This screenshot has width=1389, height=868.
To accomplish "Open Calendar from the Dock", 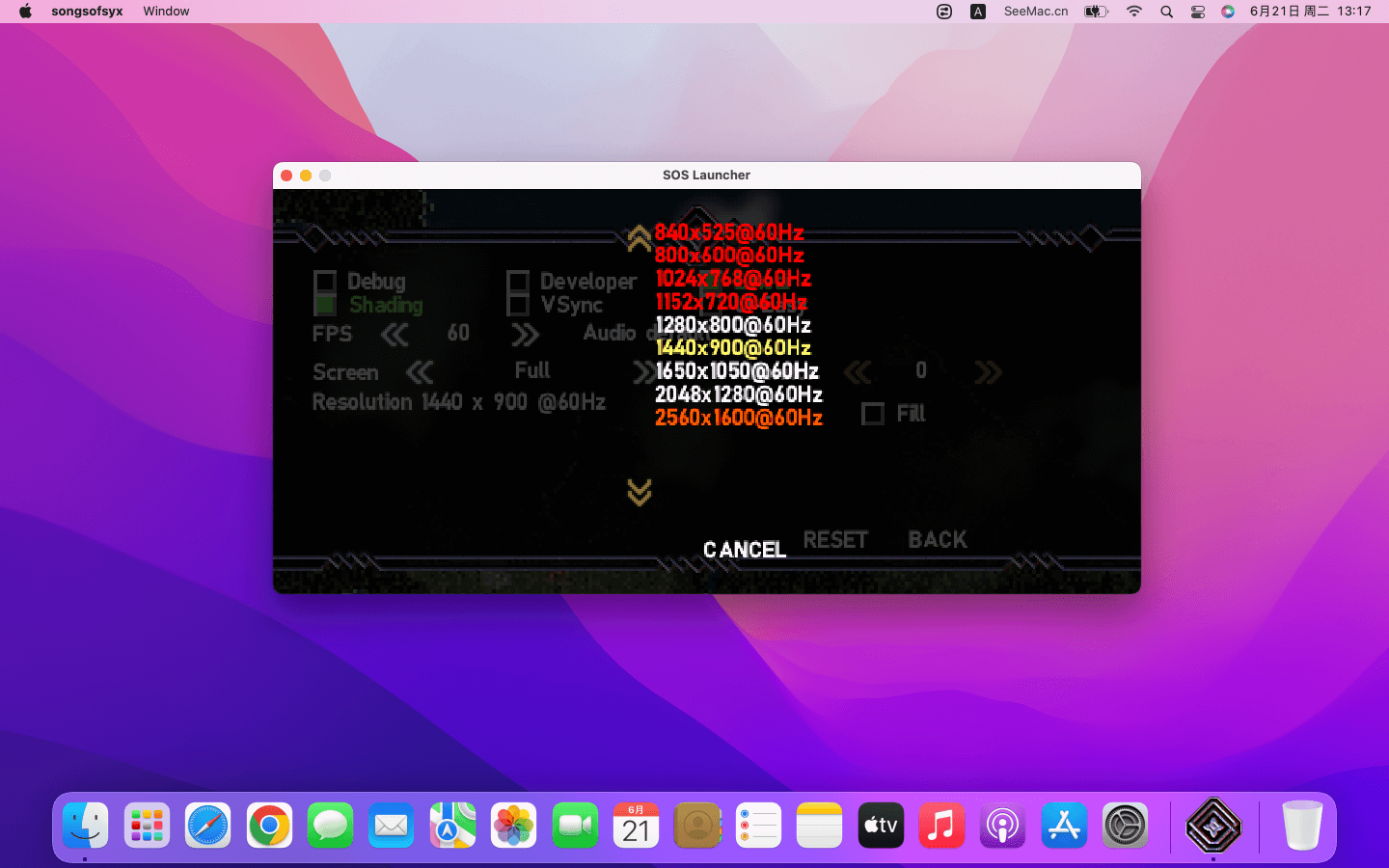I will (637, 826).
